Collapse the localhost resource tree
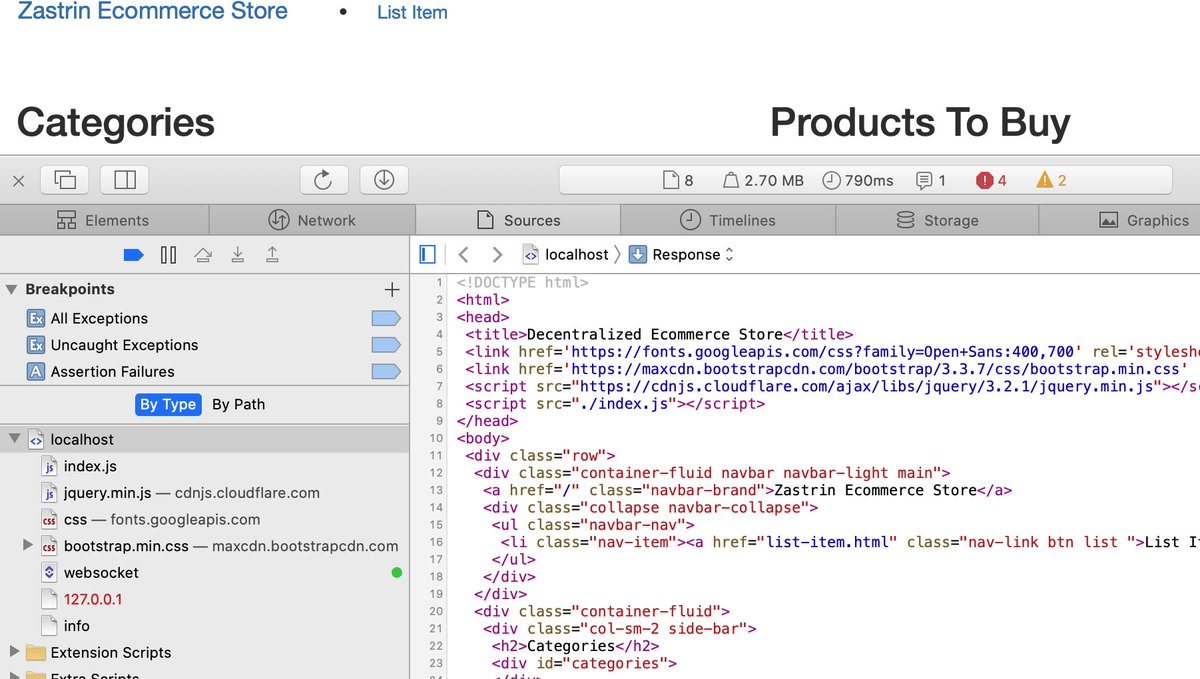This screenshot has width=1200, height=679. click(x=14, y=439)
